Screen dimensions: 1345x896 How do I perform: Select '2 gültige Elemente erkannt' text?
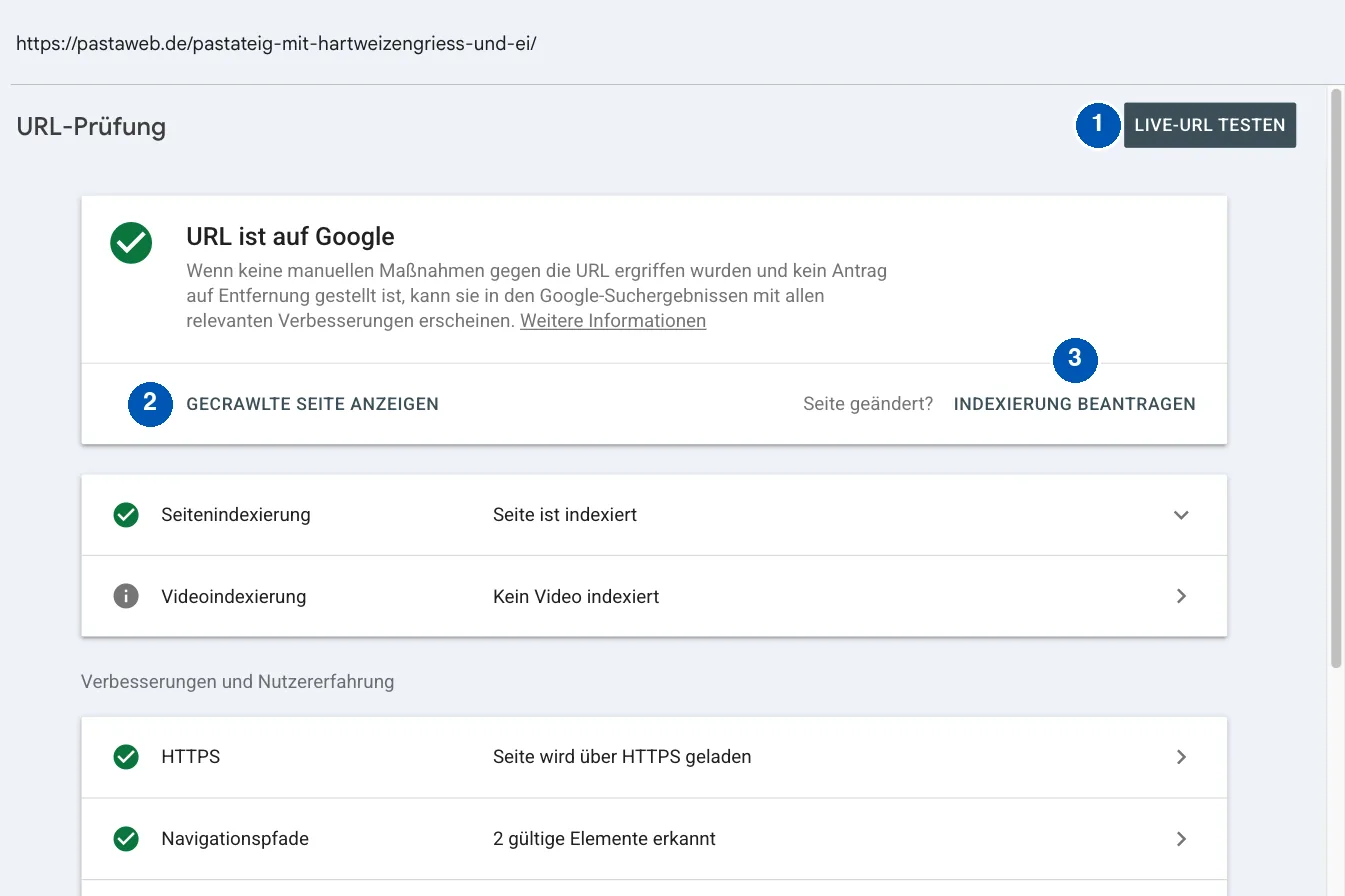click(x=604, y=838)
